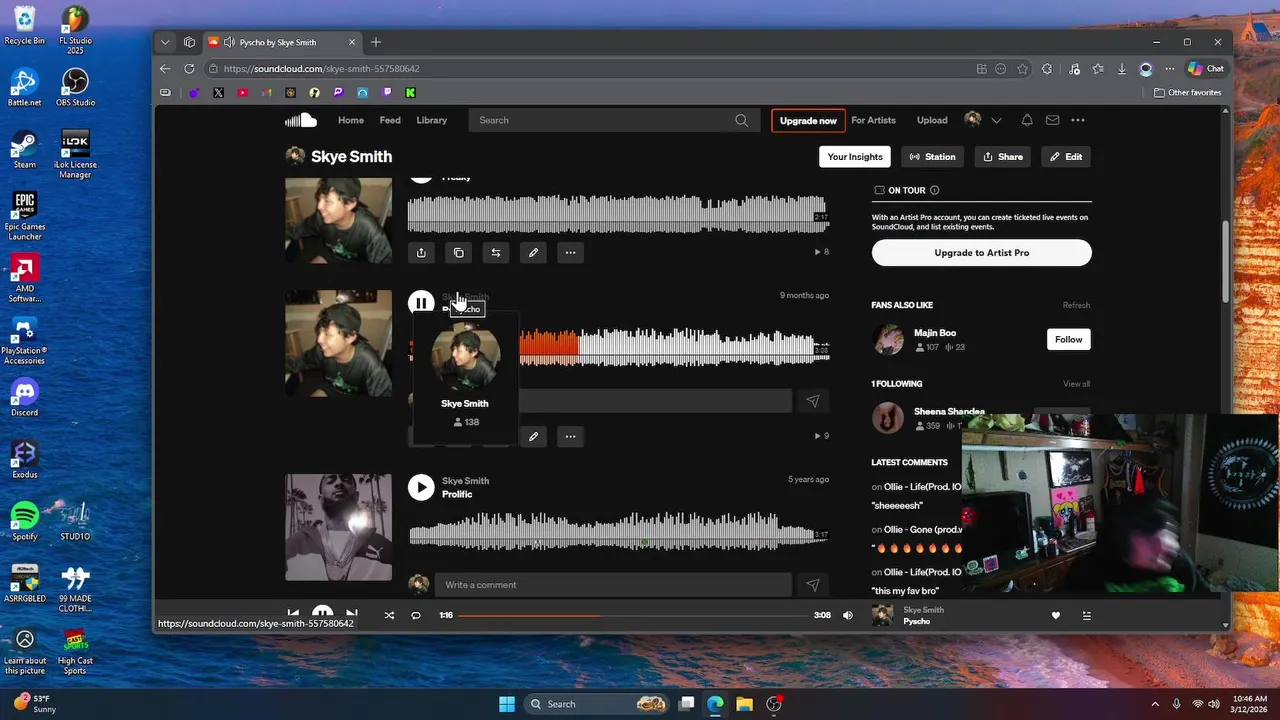Open the next-up queue icon
1280x720 pixels.
[x=1087, y=616]
